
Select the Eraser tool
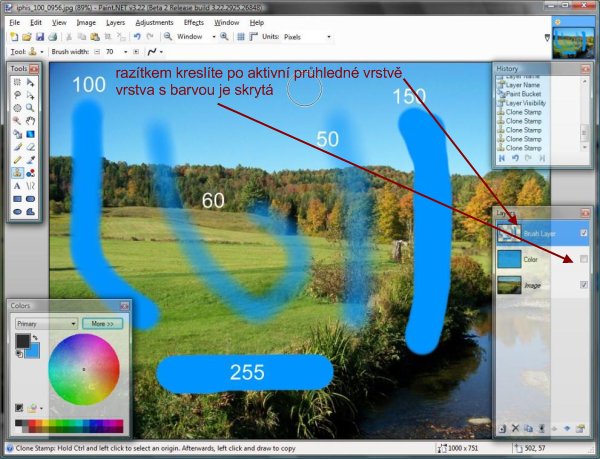coord(32,146)
